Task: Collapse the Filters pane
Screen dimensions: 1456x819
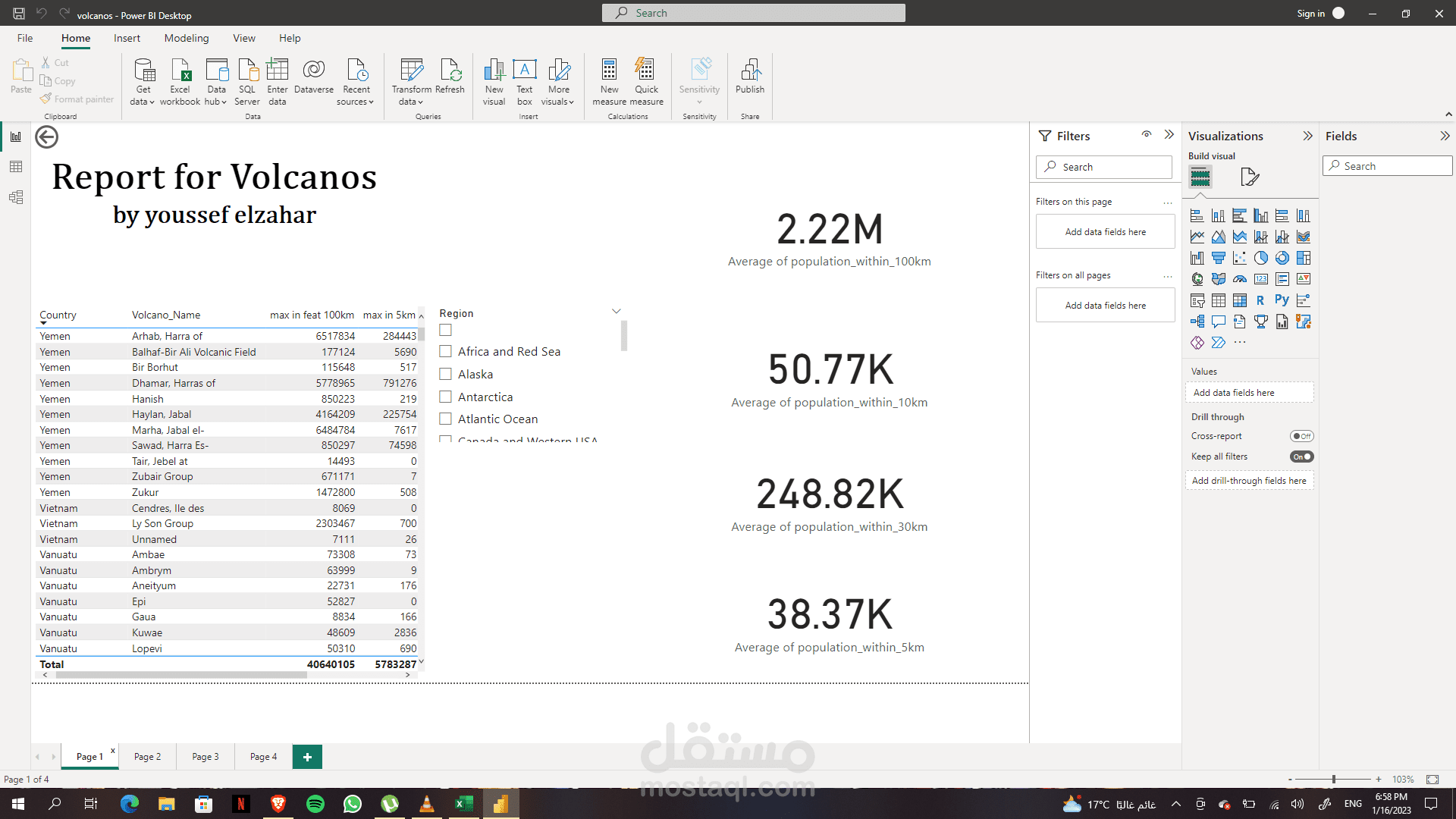Action: click(1169, 135)
